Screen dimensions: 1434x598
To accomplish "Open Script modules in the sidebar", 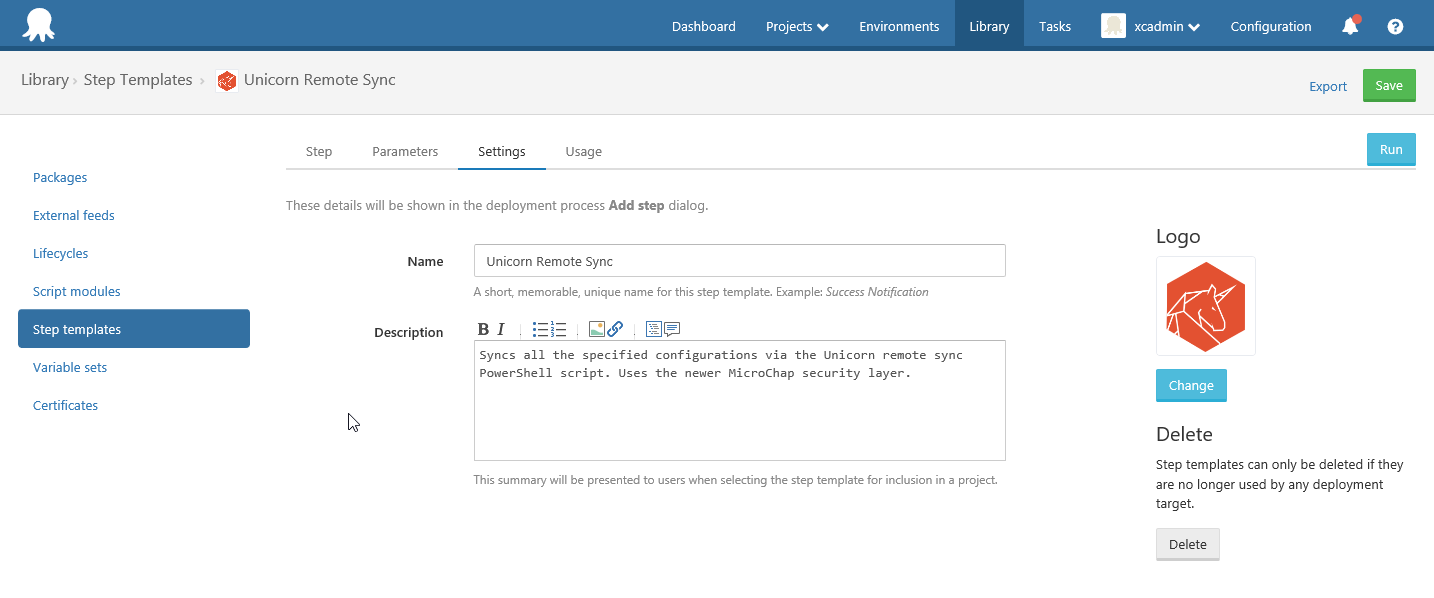I will pos(77,292).
